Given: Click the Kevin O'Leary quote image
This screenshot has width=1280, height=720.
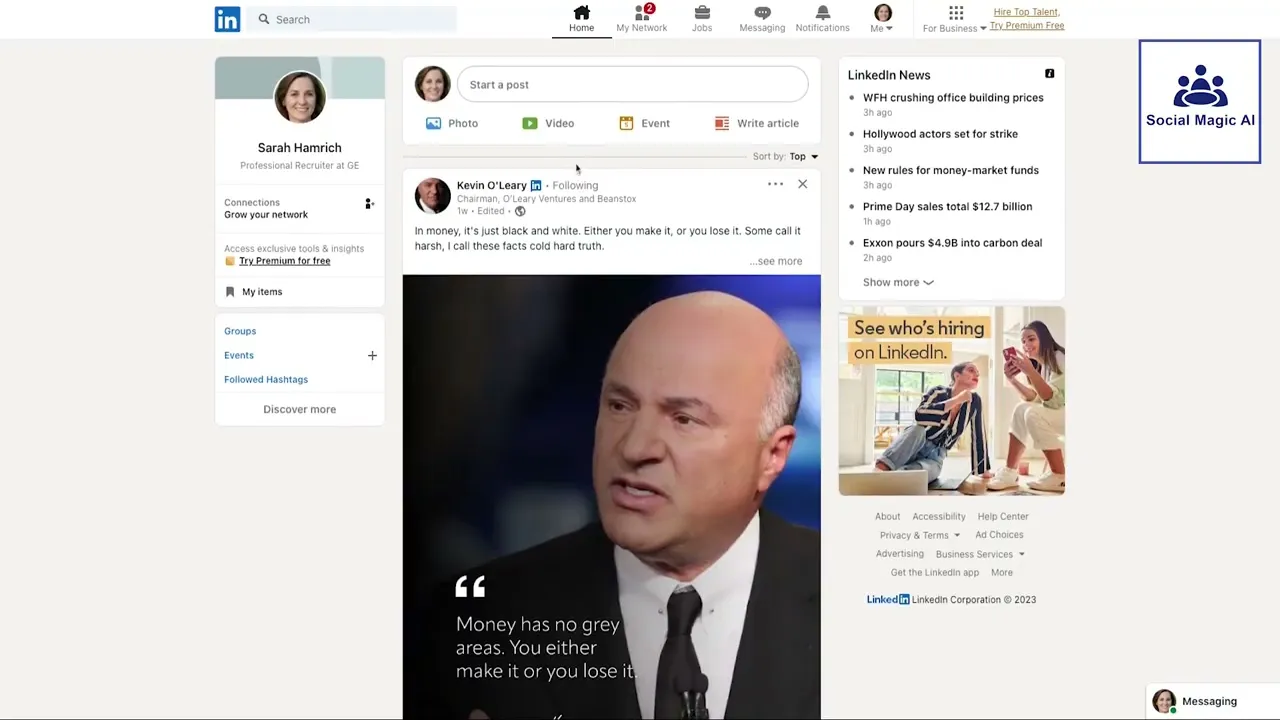Looking at the screenshot, I should 612,497.
